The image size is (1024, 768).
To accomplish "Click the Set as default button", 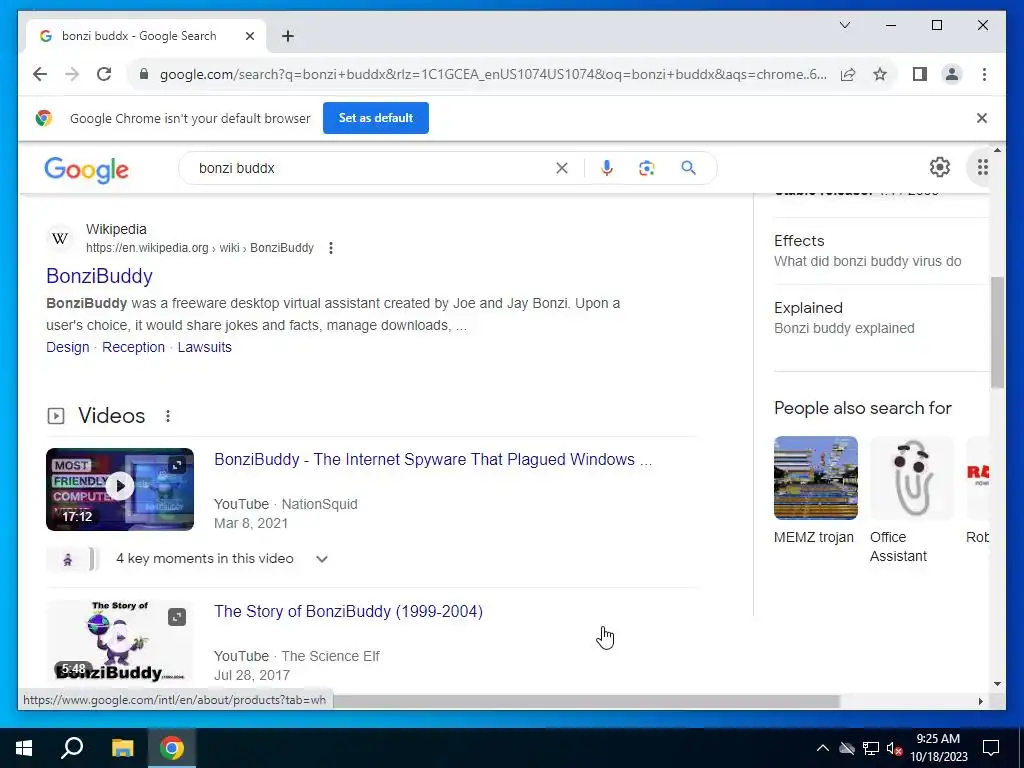I will 376,118.
